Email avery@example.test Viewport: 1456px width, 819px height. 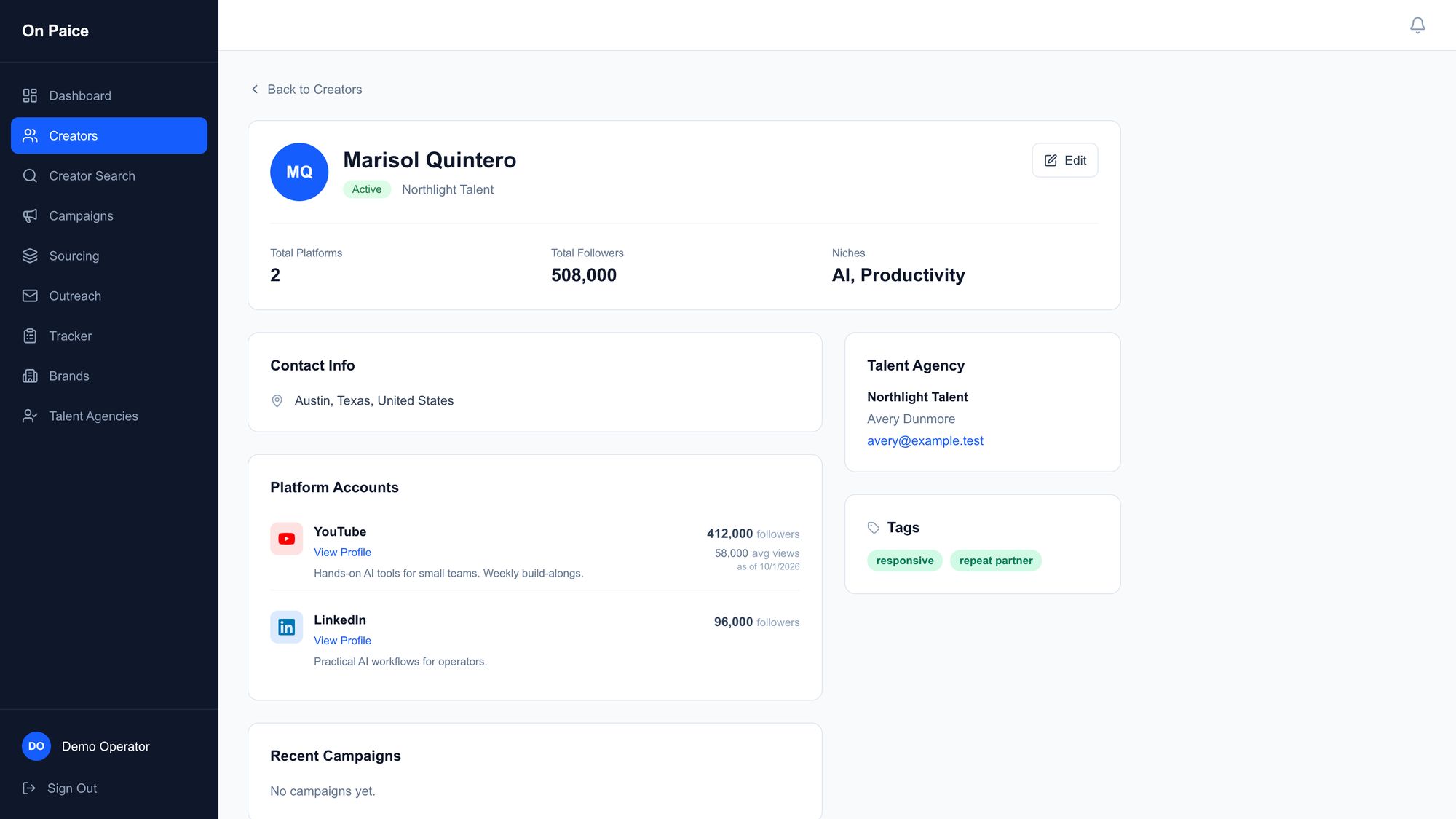tap(925, 440)
